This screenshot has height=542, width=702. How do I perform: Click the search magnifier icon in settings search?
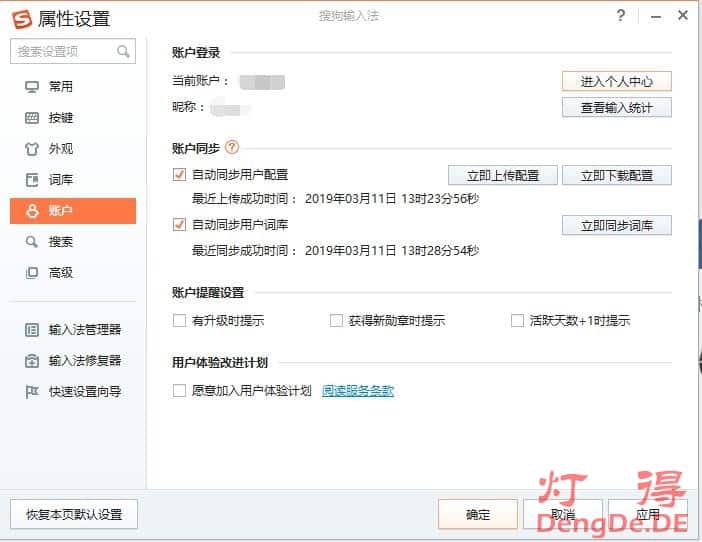[x=124, y=51]
